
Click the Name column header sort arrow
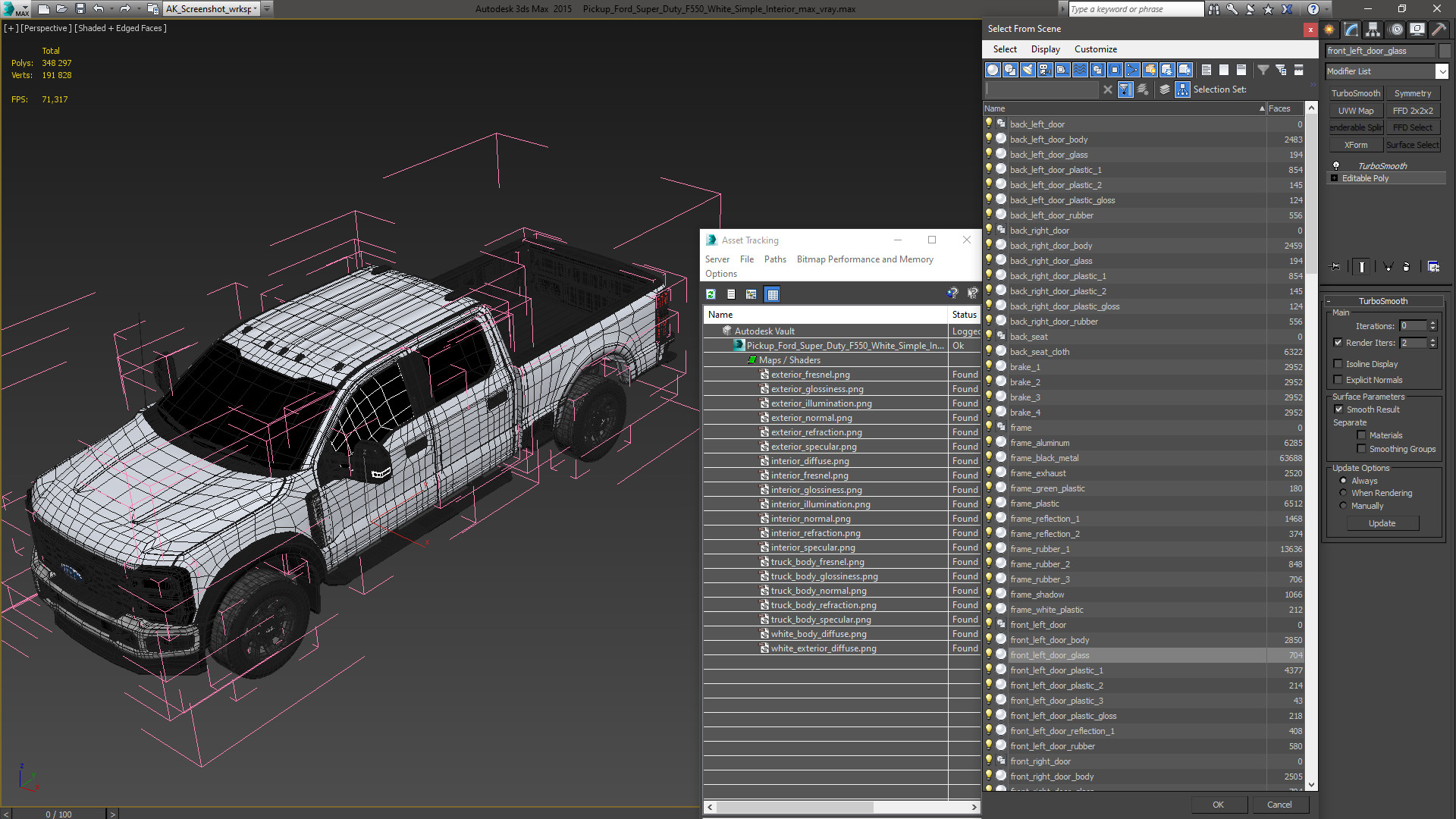coord(1262,108)
